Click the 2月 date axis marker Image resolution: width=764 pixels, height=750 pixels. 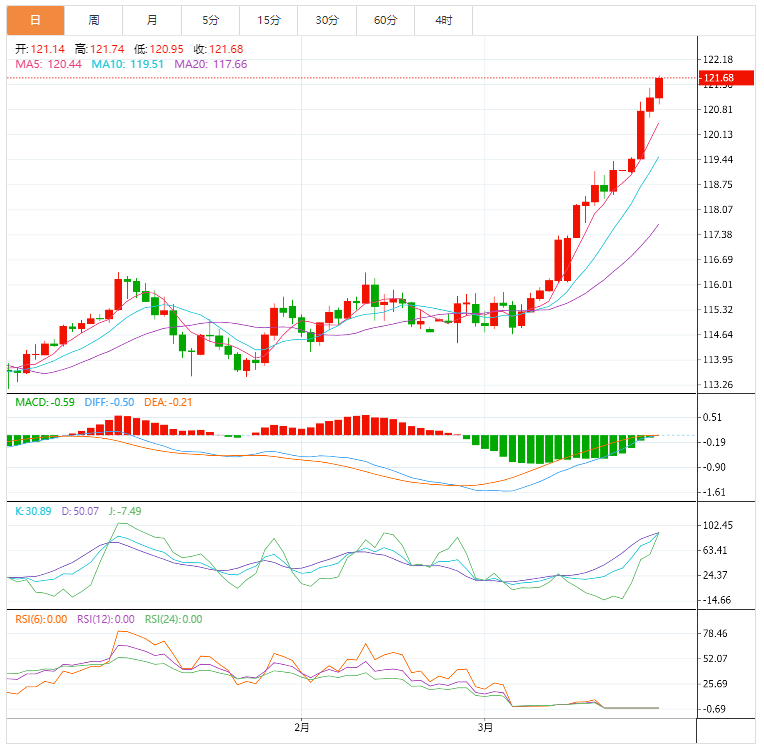pyautogui.click(x=302, y=728)
